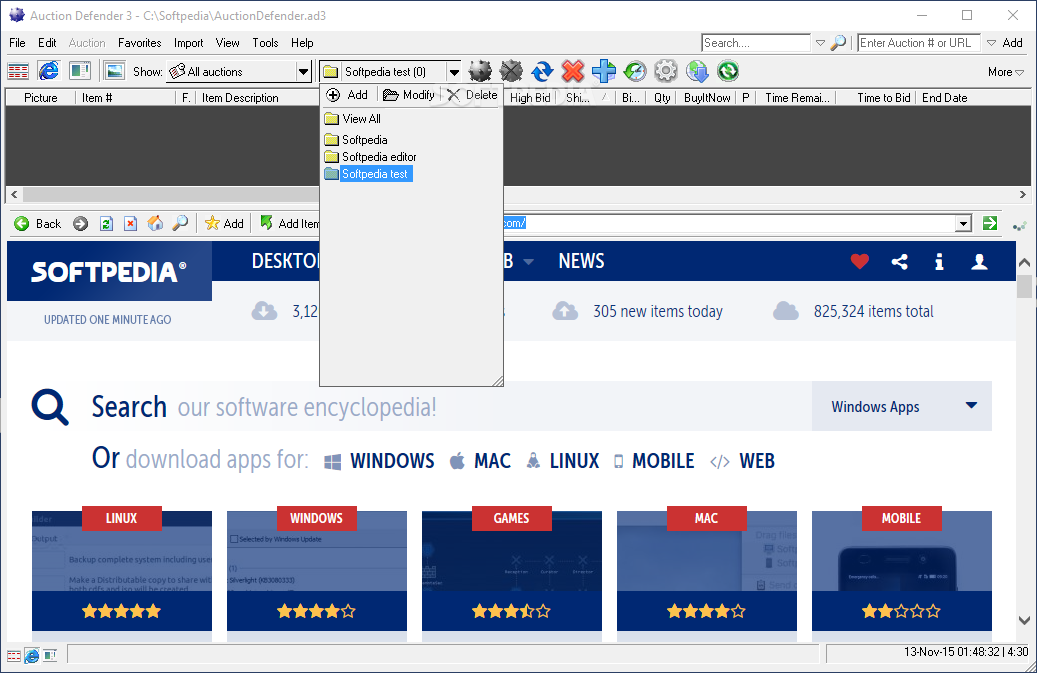Select the View All folder
This screenshot has height=673, width=1037.
[x=353, y=119]
